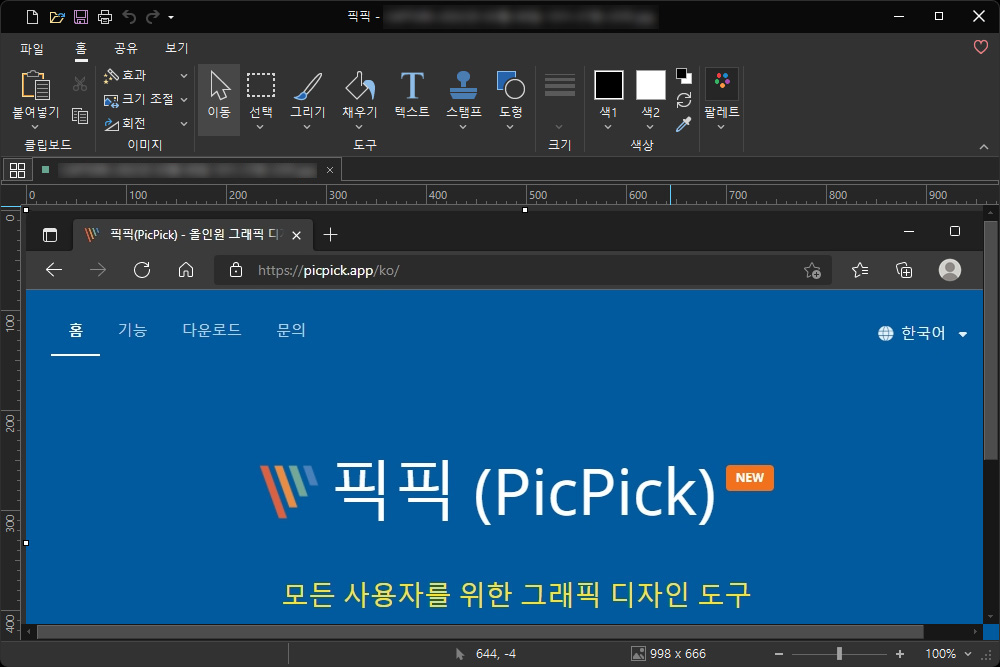1000x667 pixels.
Task: Switch to the 공유 ribbon tab
Action: pos(126,48)
